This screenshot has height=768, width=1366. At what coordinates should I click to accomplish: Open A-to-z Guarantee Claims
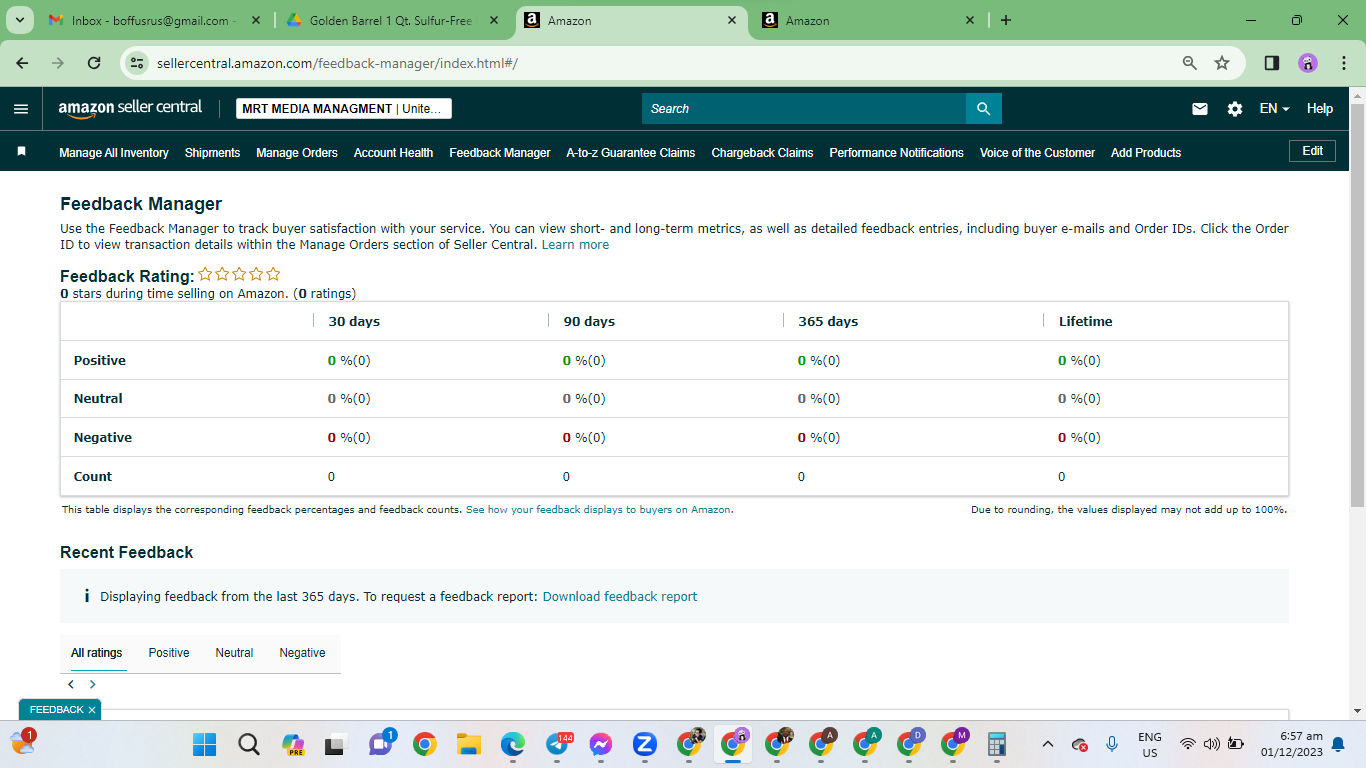coord(631,153)
